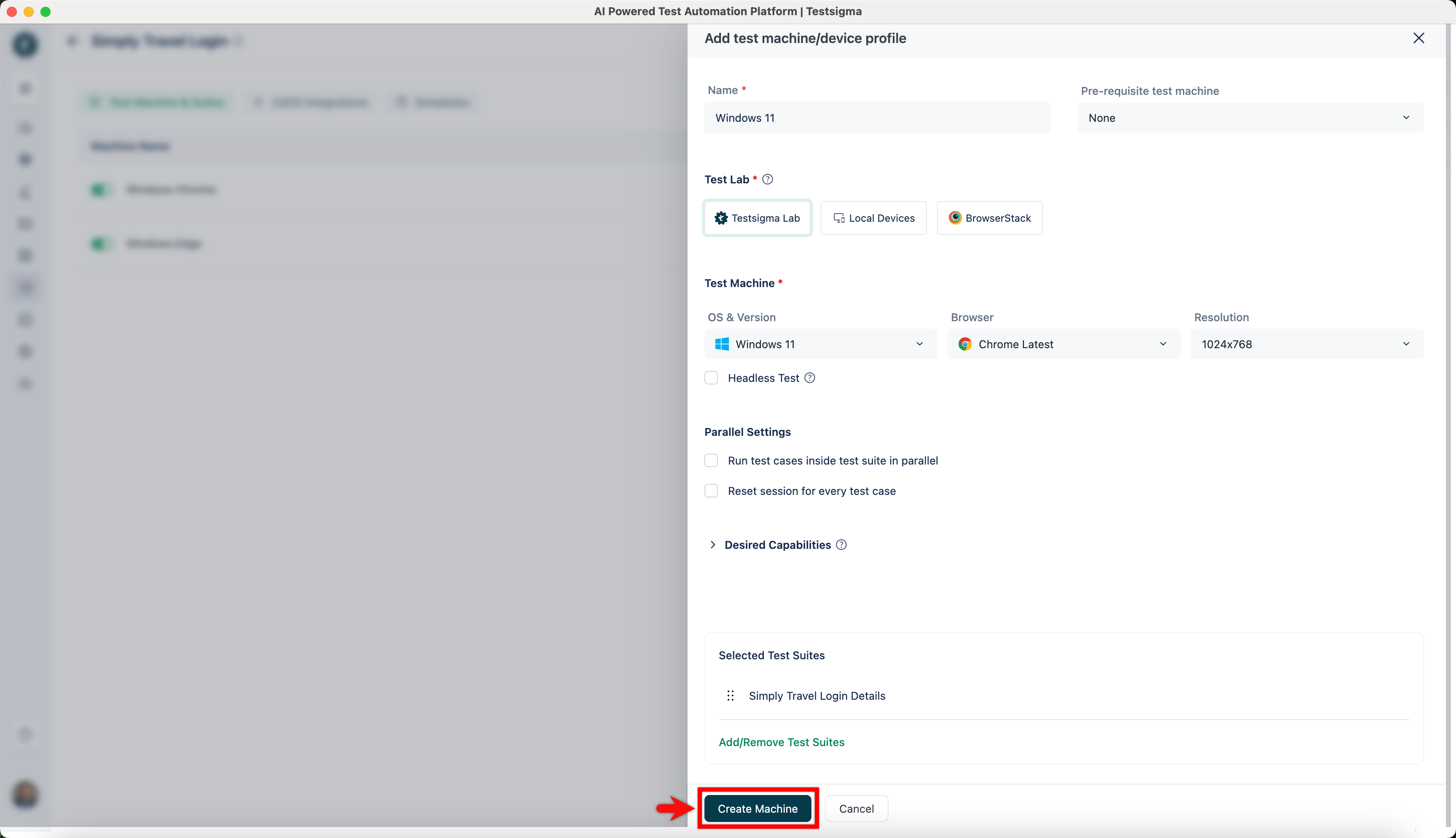Enable the Headless Test checkbox
Image resolution: width=1456 pixels, height=838 pixels.
pos(711,378)
